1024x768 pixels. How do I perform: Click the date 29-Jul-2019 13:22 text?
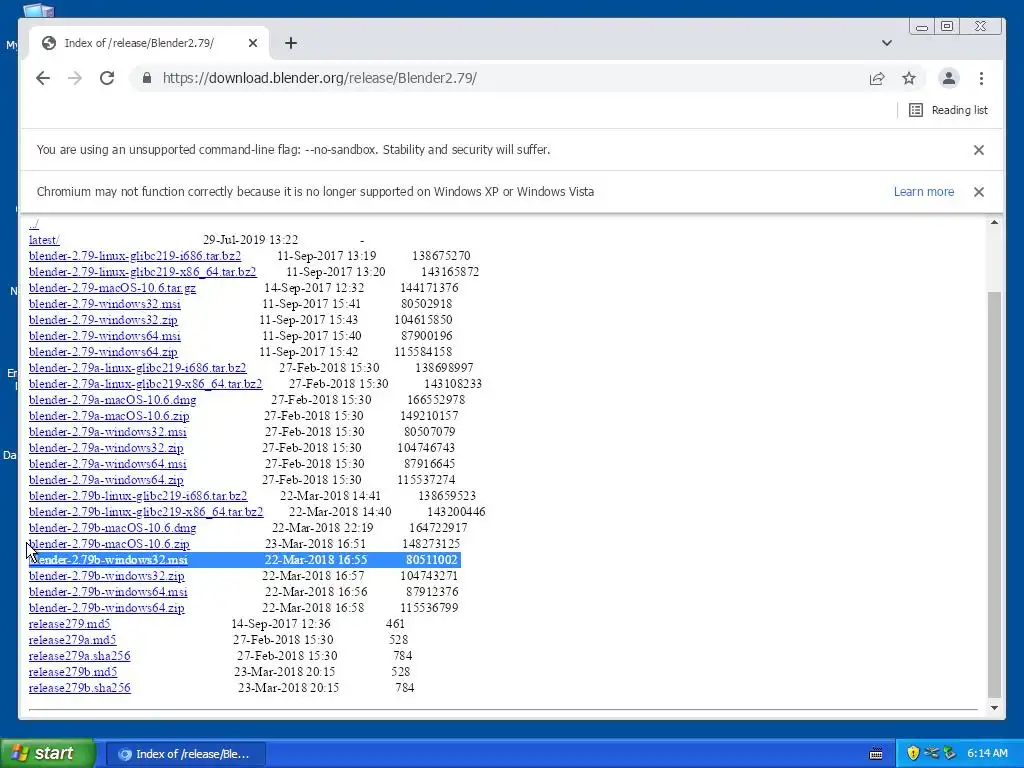pos(250,240)
